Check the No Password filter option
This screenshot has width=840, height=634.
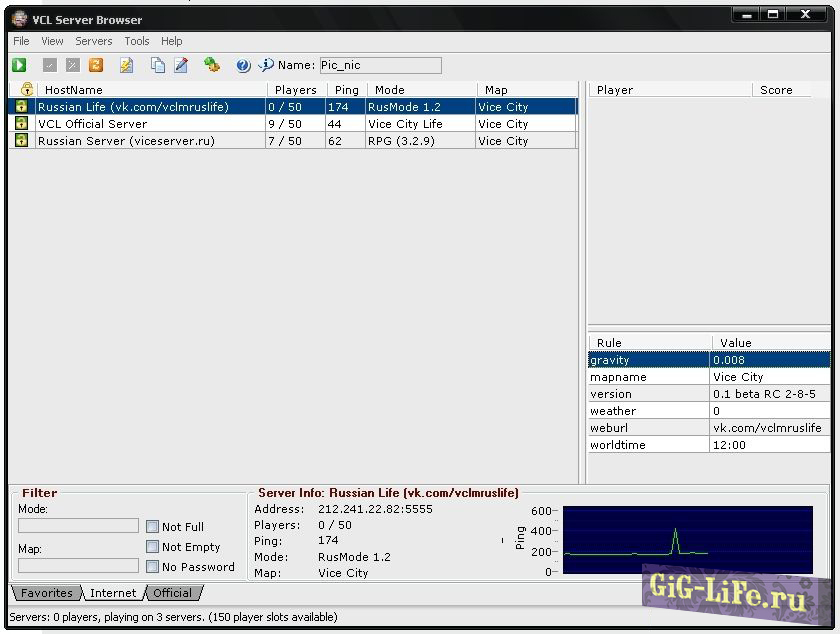pyautogui.click(x=153, y=567)
